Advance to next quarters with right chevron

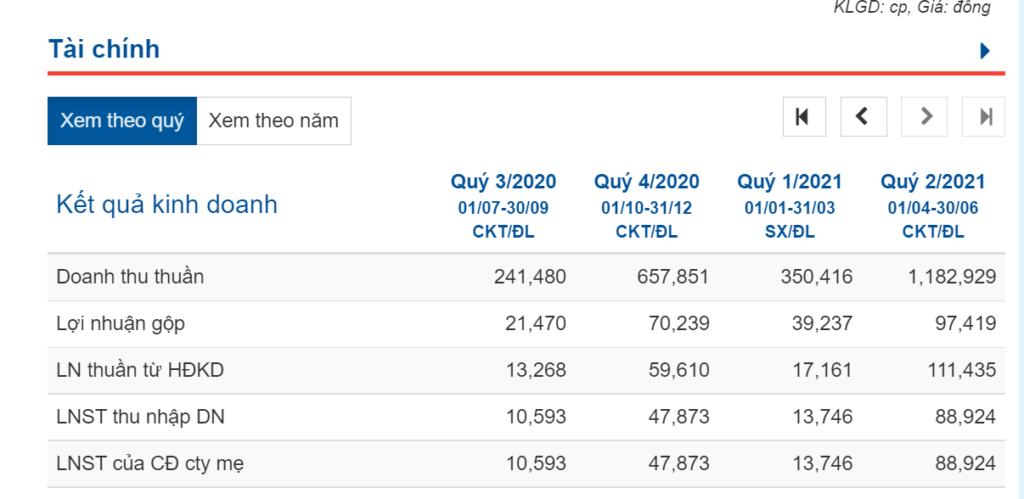[924, 117]
